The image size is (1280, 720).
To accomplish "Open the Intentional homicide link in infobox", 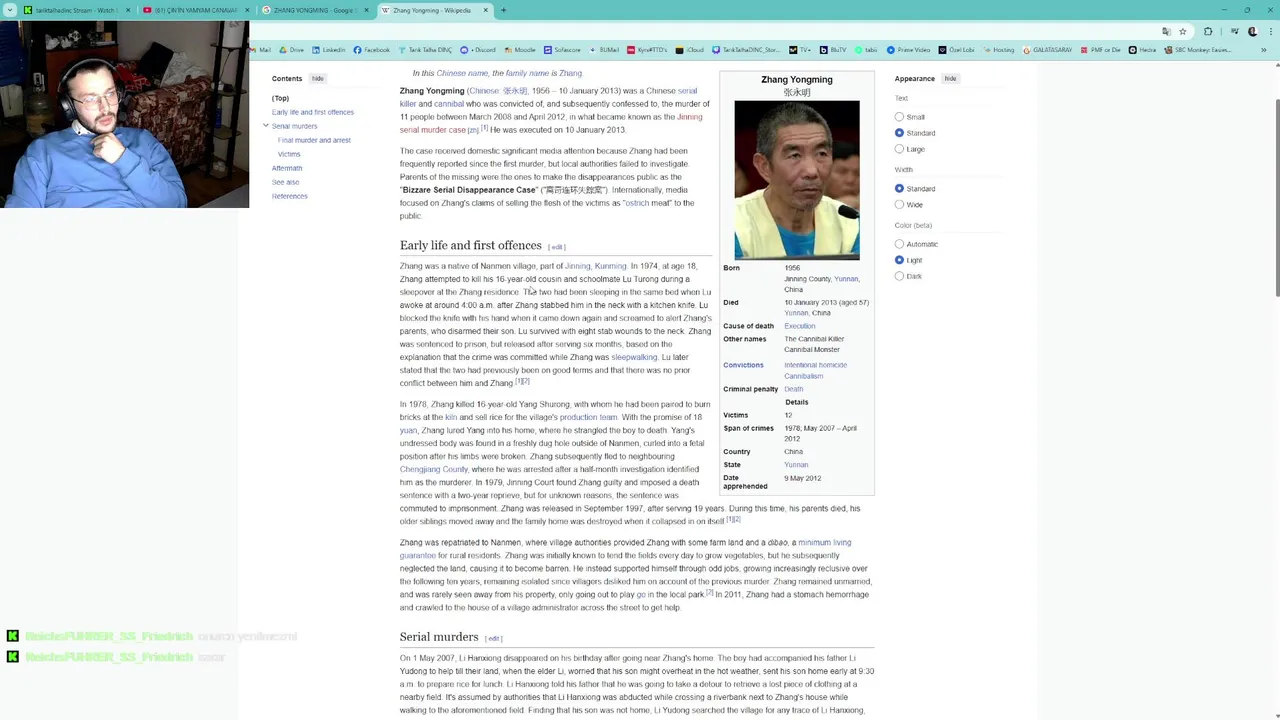I will [x=815, y=365].
